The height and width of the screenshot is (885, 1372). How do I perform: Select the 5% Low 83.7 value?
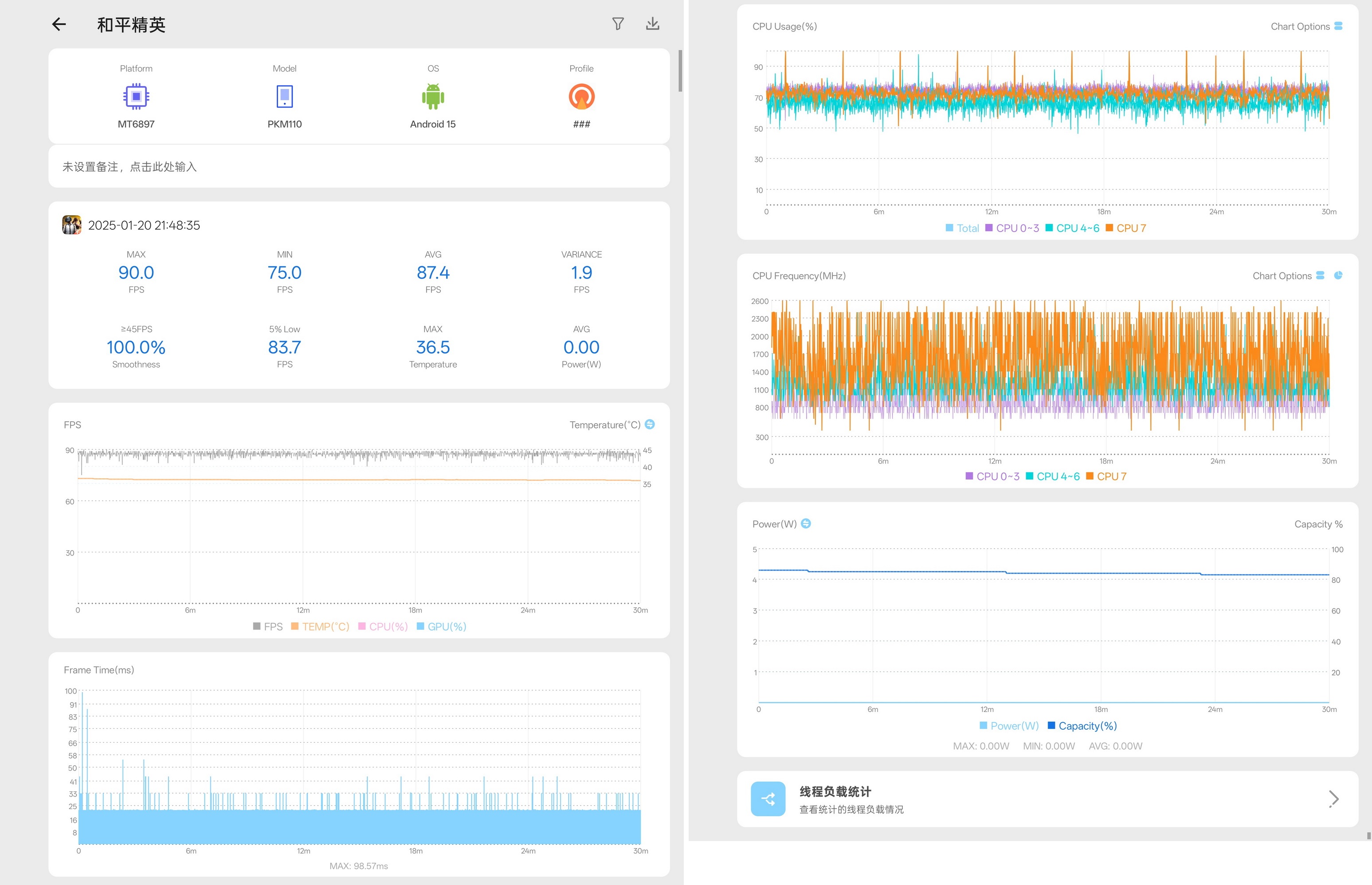coord(284,347)
